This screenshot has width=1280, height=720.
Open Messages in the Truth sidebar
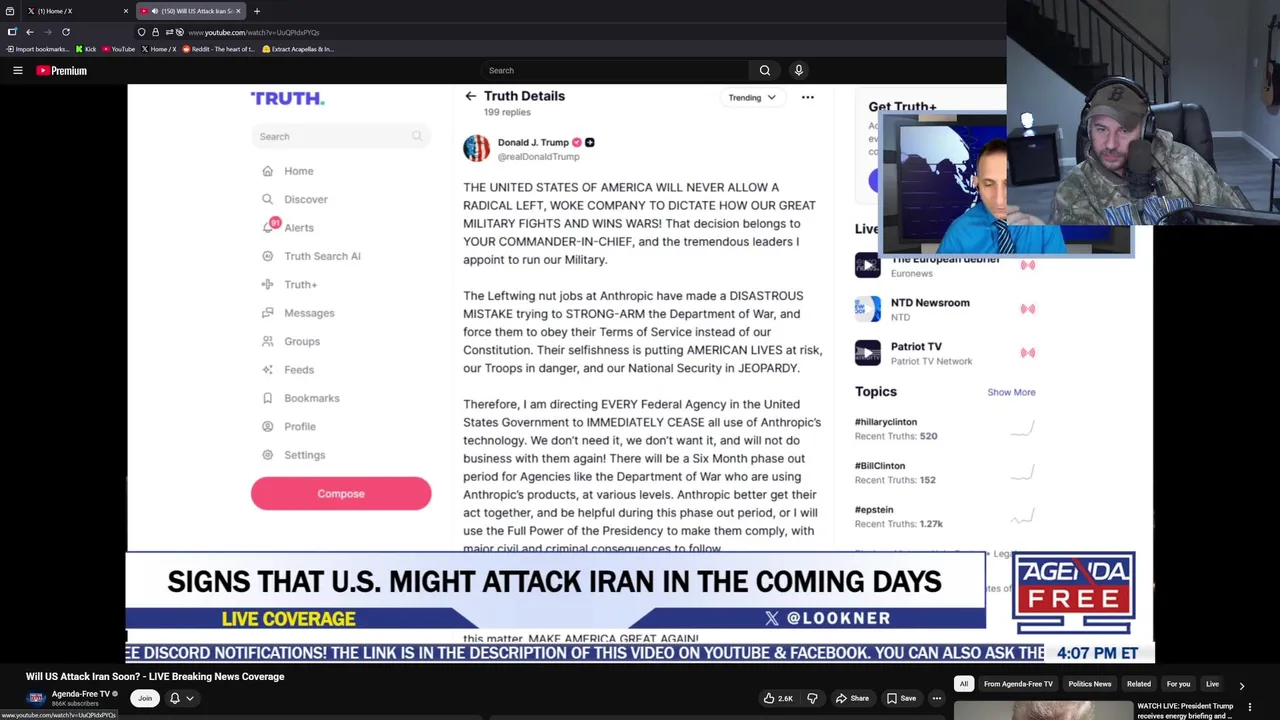coord(298,313)
